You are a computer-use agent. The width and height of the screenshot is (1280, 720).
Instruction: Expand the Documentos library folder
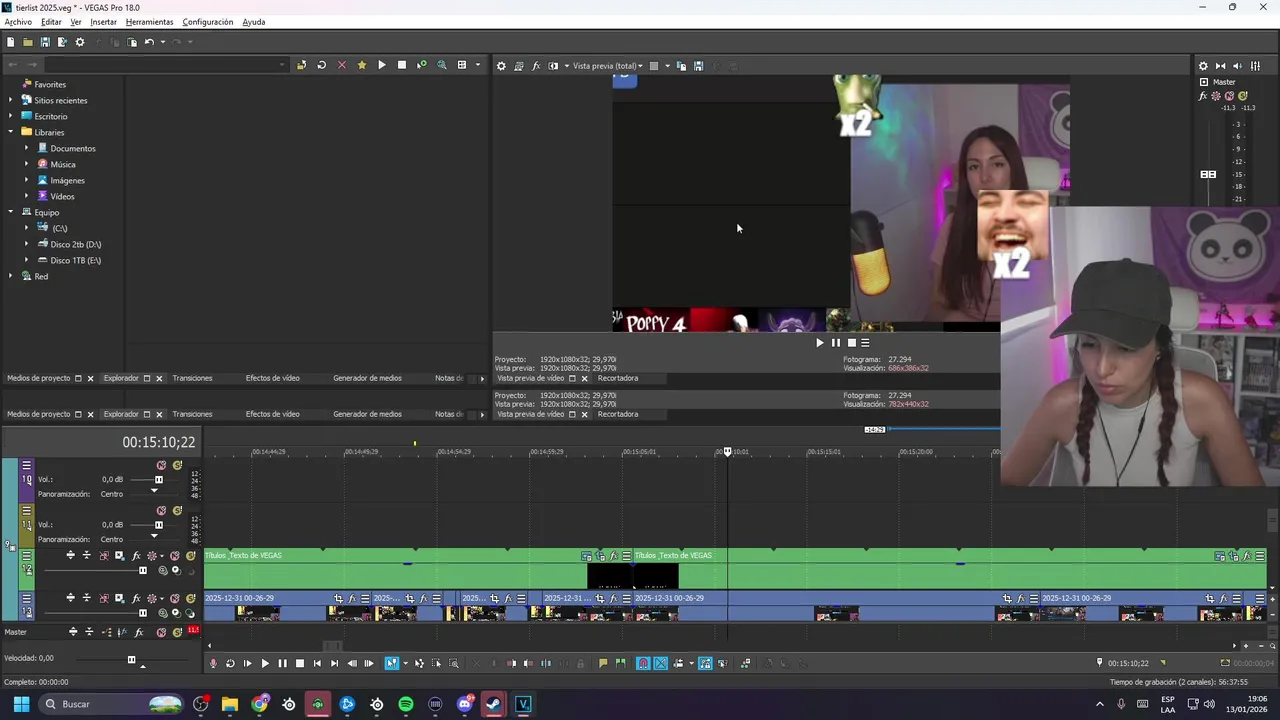point(27,148)
